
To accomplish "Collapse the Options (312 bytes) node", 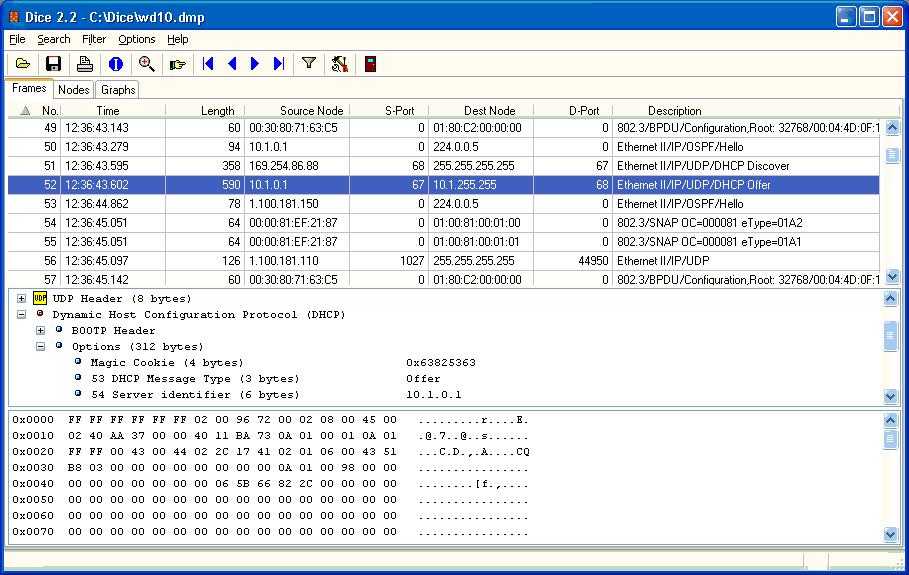I will click(41, 346).
